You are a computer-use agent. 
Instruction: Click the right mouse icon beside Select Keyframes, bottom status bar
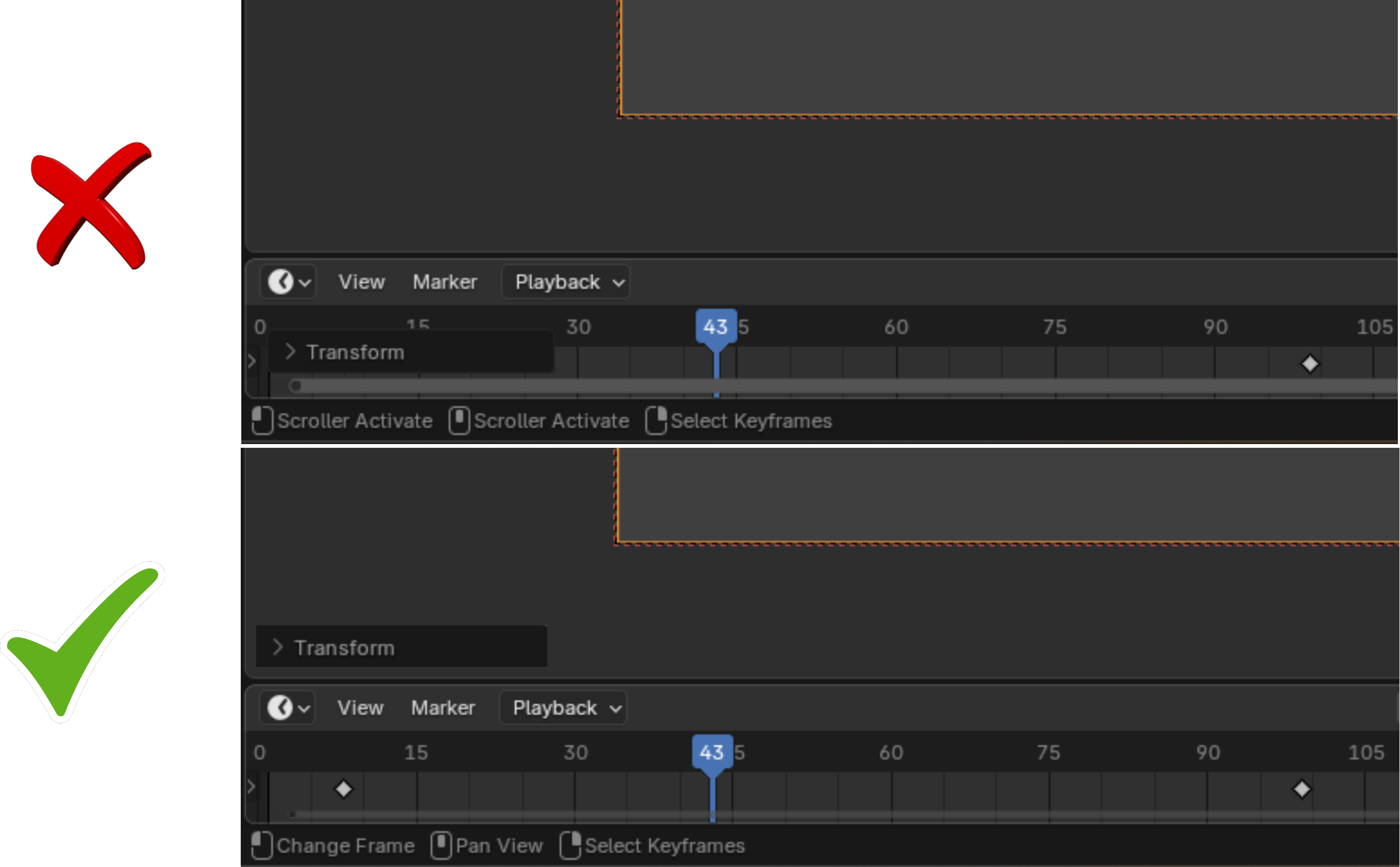pos(570,845)
